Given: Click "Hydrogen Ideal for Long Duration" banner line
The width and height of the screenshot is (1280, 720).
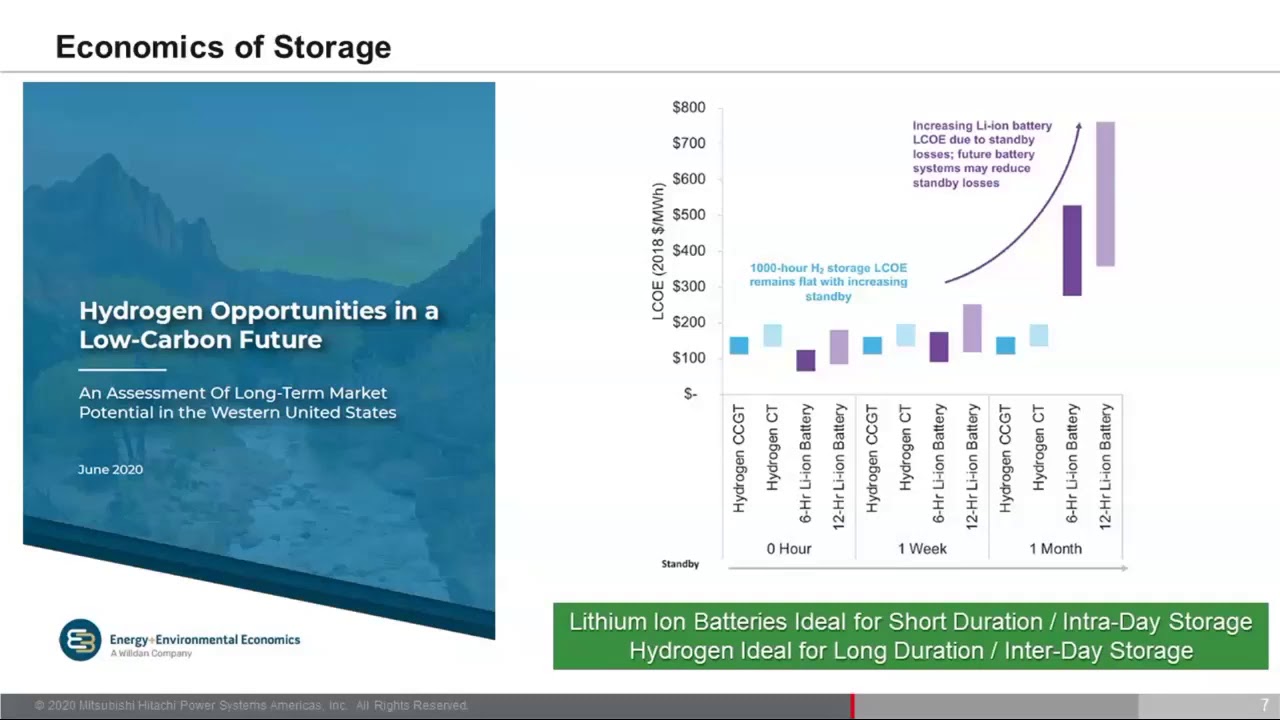Looking at the screenshot, I should pos(911,651).
